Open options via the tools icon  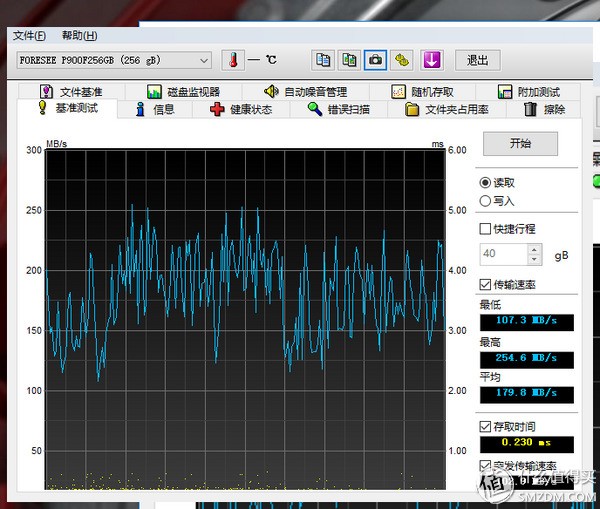pos(401,60)
